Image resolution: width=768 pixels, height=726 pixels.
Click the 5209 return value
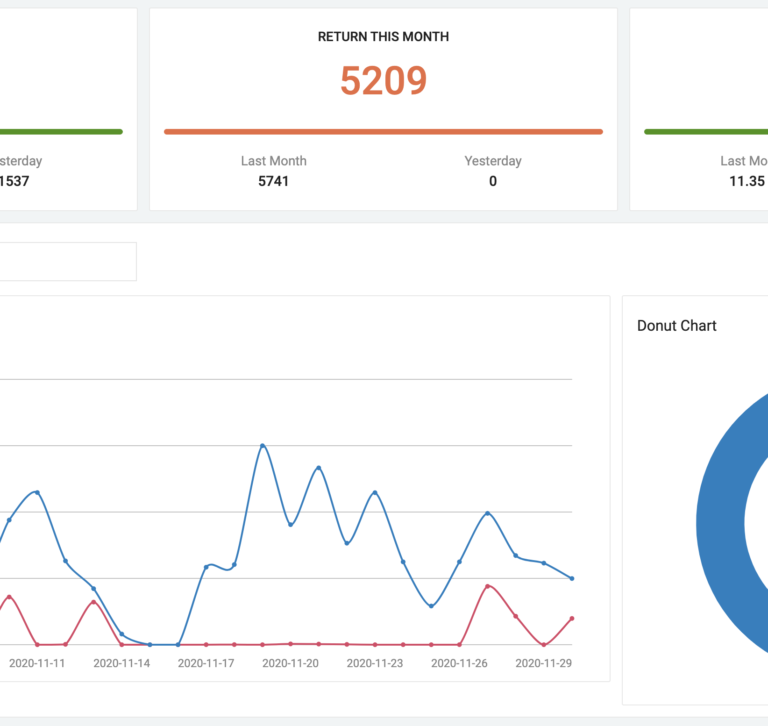(383, 81)
